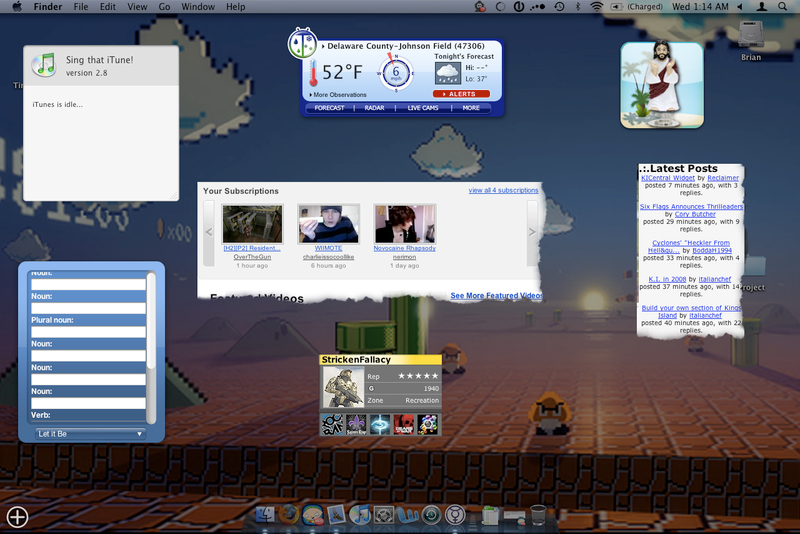
Task: Click the subscriptions carousel left arrow
Action: (x=209, y=232)
